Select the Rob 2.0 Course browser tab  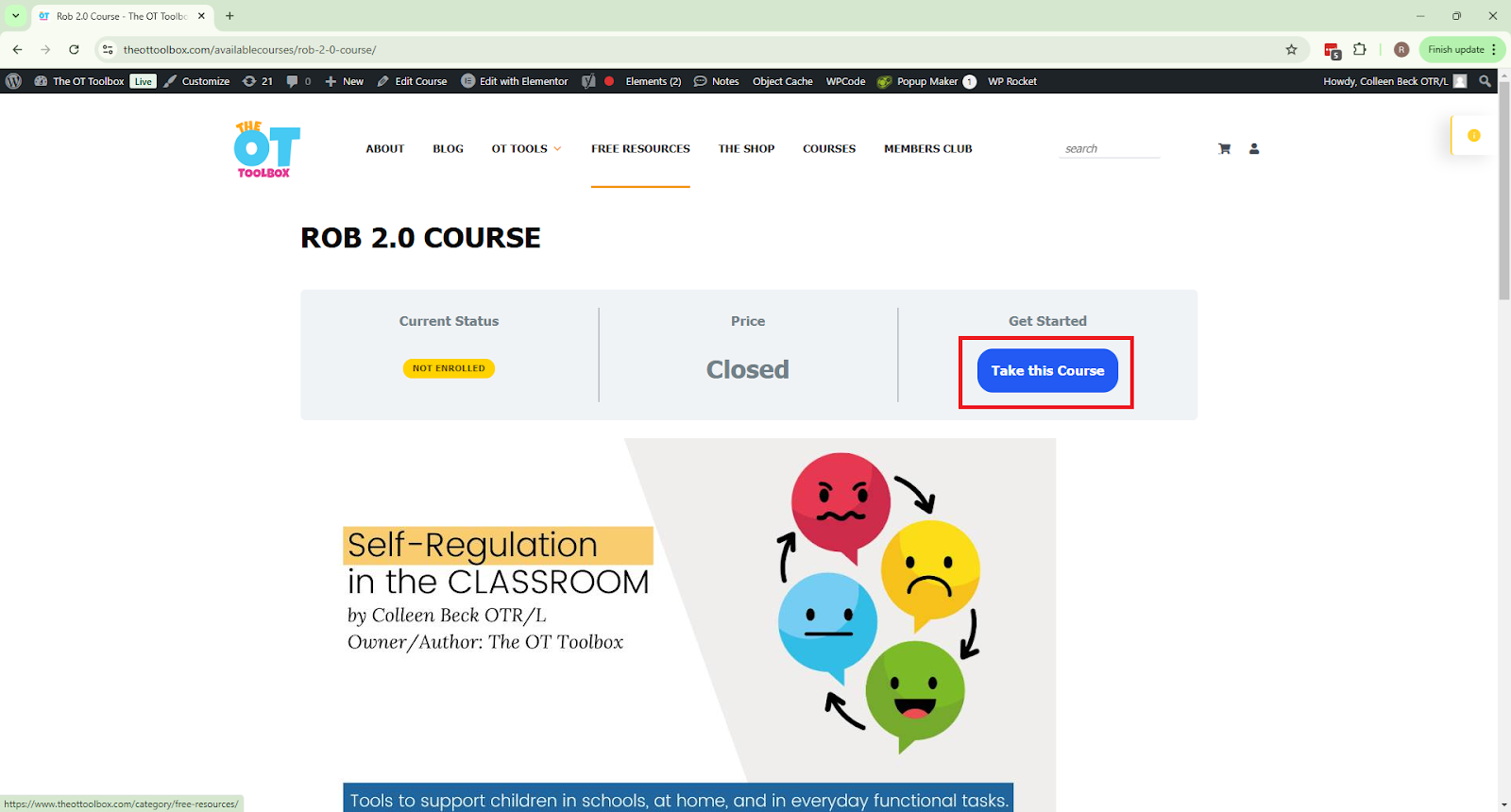pyautogui.click(x=121, y=16)
